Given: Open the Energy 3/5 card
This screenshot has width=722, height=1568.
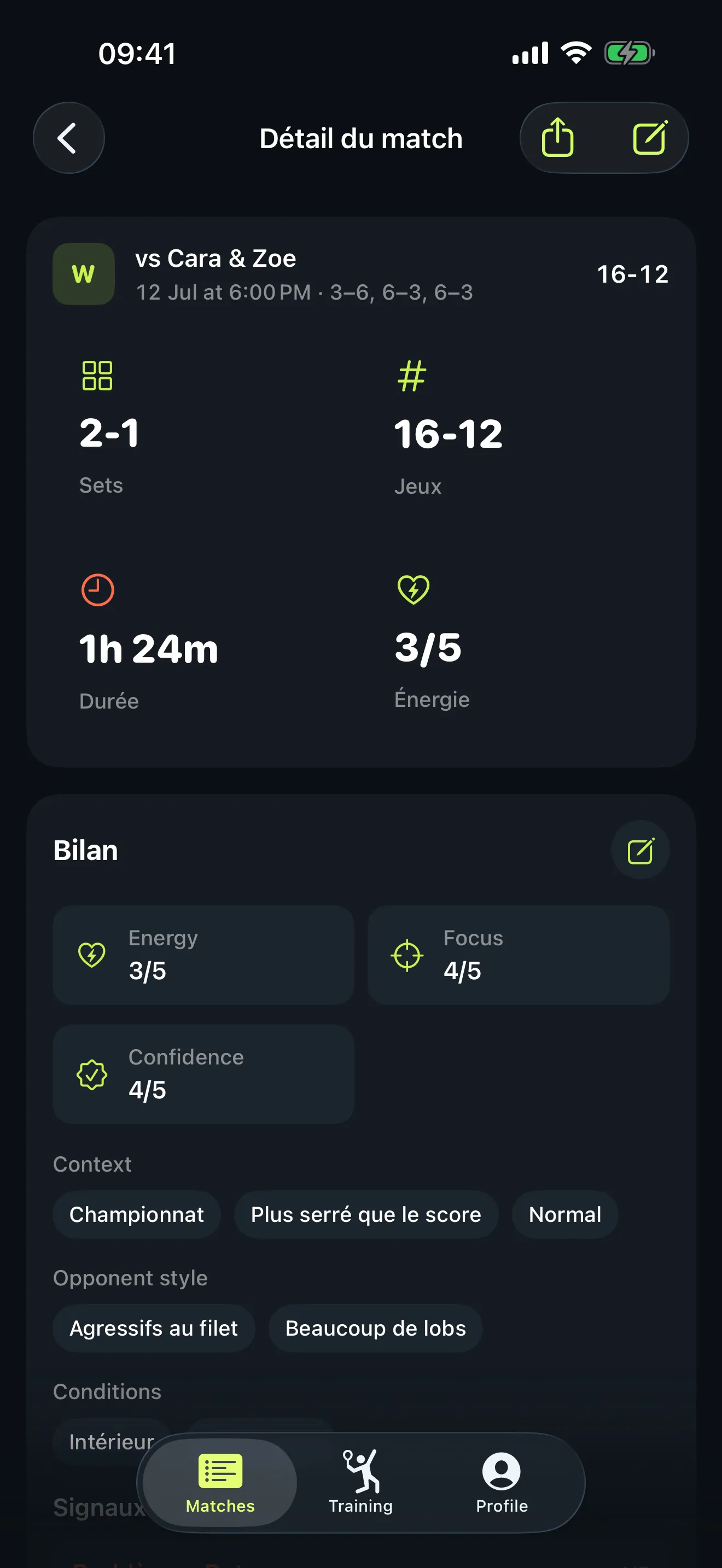Looking at the screenshot, I should (x=203, y=955).
